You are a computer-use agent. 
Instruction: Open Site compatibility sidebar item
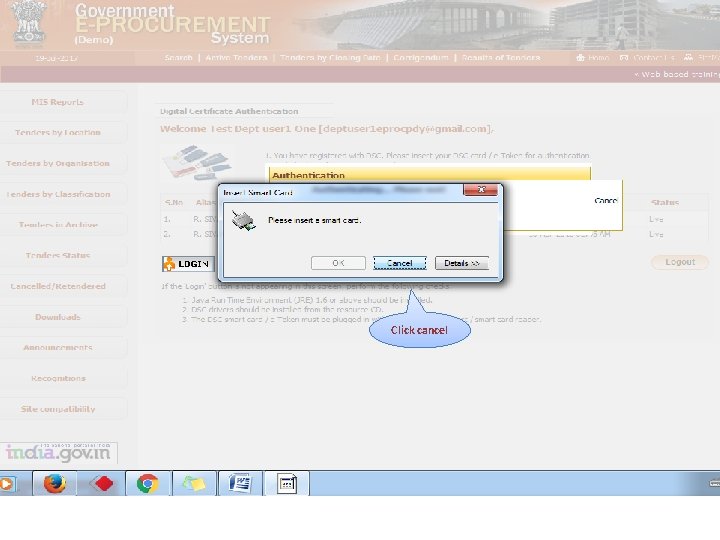tap(58, 409)
